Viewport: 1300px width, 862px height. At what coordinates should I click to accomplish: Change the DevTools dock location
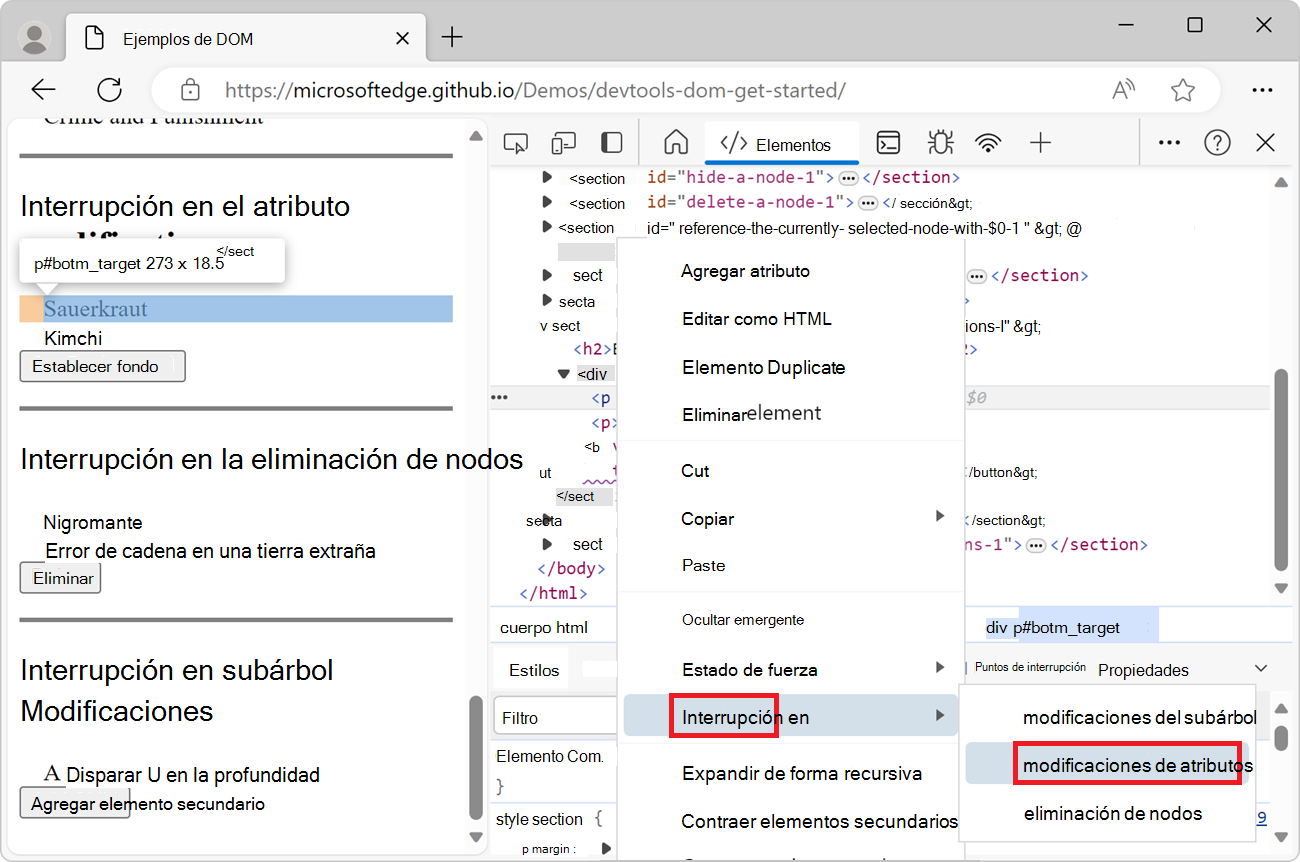[x=611, y=142]
